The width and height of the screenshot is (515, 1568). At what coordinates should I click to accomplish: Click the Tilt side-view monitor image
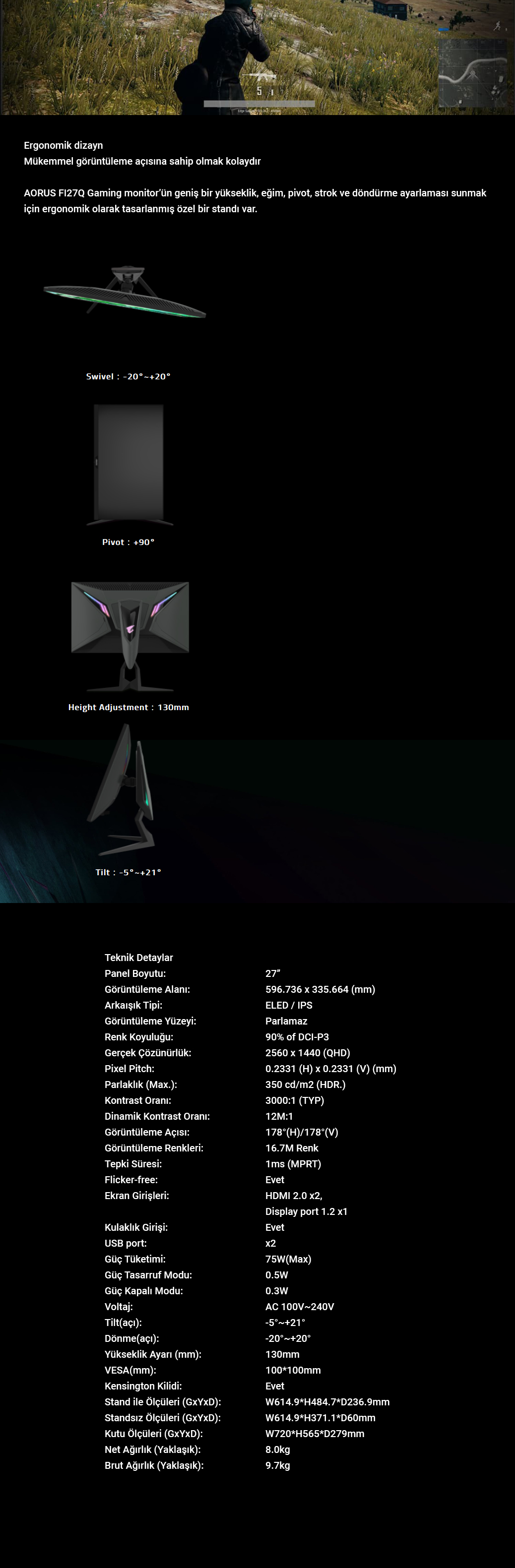pyautogui.click(x=122, y=789)
